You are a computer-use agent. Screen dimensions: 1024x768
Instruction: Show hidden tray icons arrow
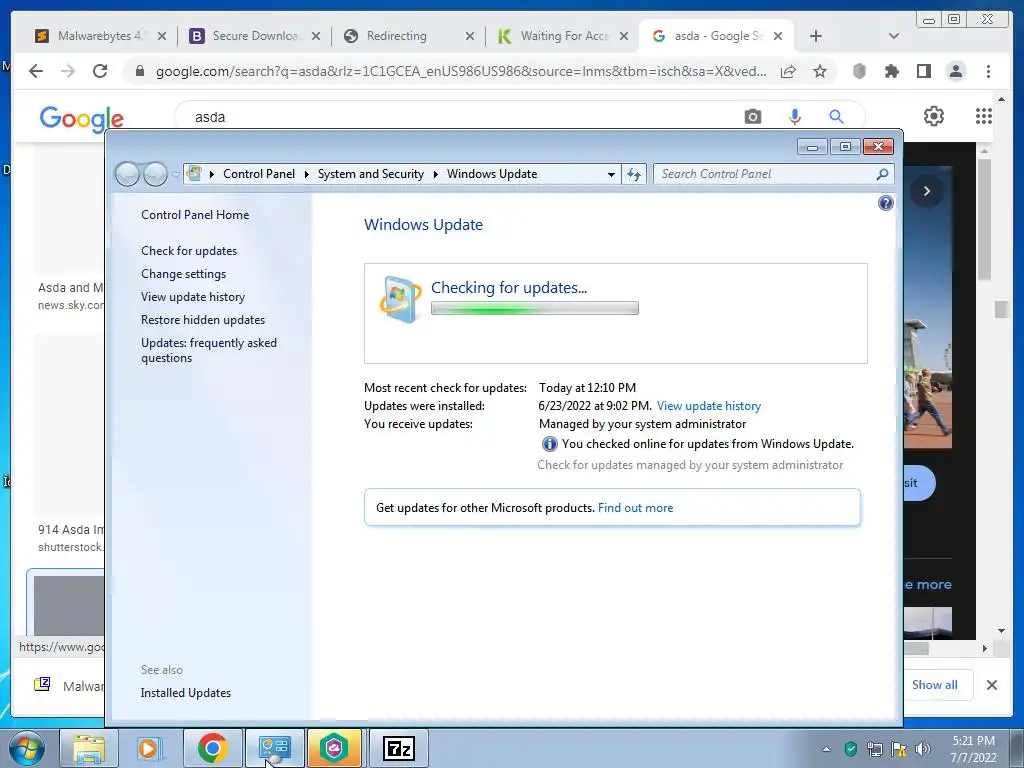827,749
